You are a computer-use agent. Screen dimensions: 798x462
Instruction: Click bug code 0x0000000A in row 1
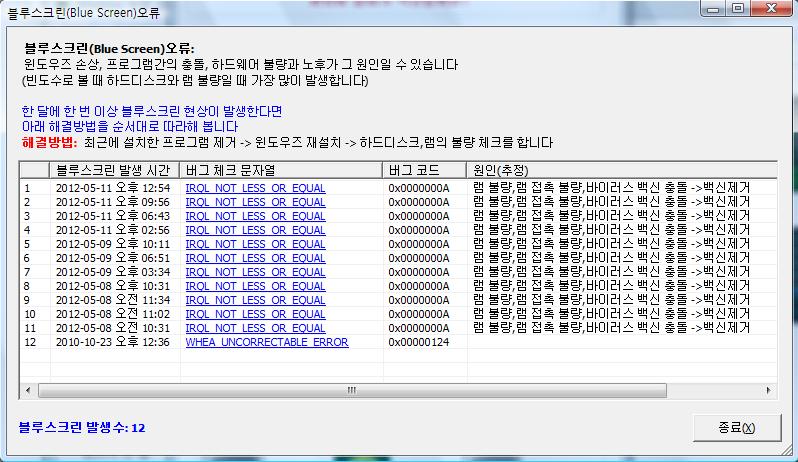[x=419, y=188]
